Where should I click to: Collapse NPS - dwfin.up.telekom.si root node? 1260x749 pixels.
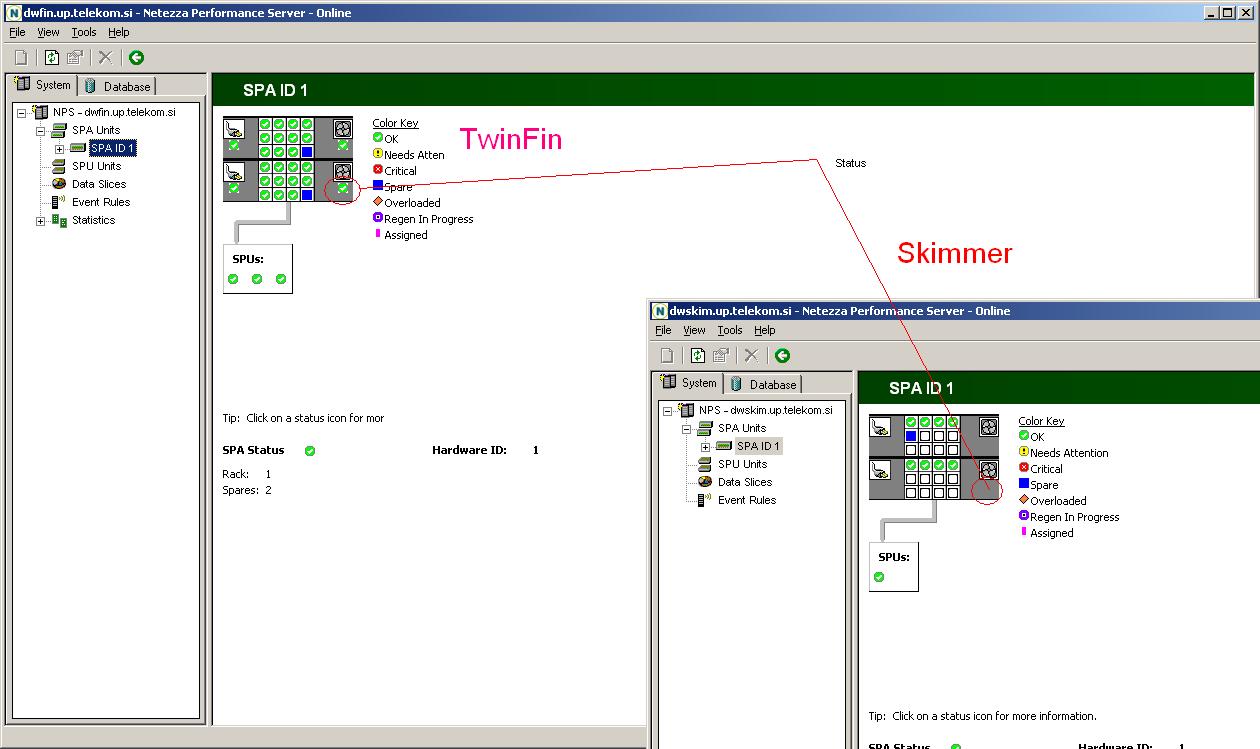23,113
